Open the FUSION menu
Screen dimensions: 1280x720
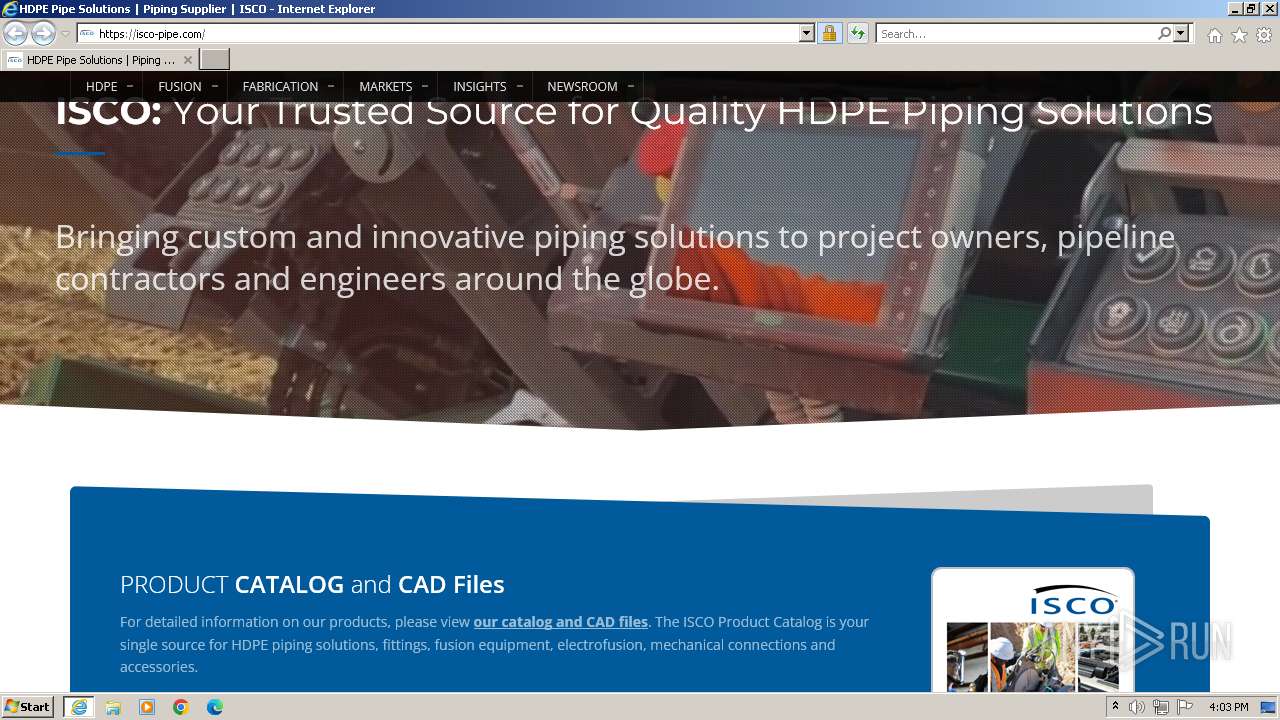click(180, 86)
